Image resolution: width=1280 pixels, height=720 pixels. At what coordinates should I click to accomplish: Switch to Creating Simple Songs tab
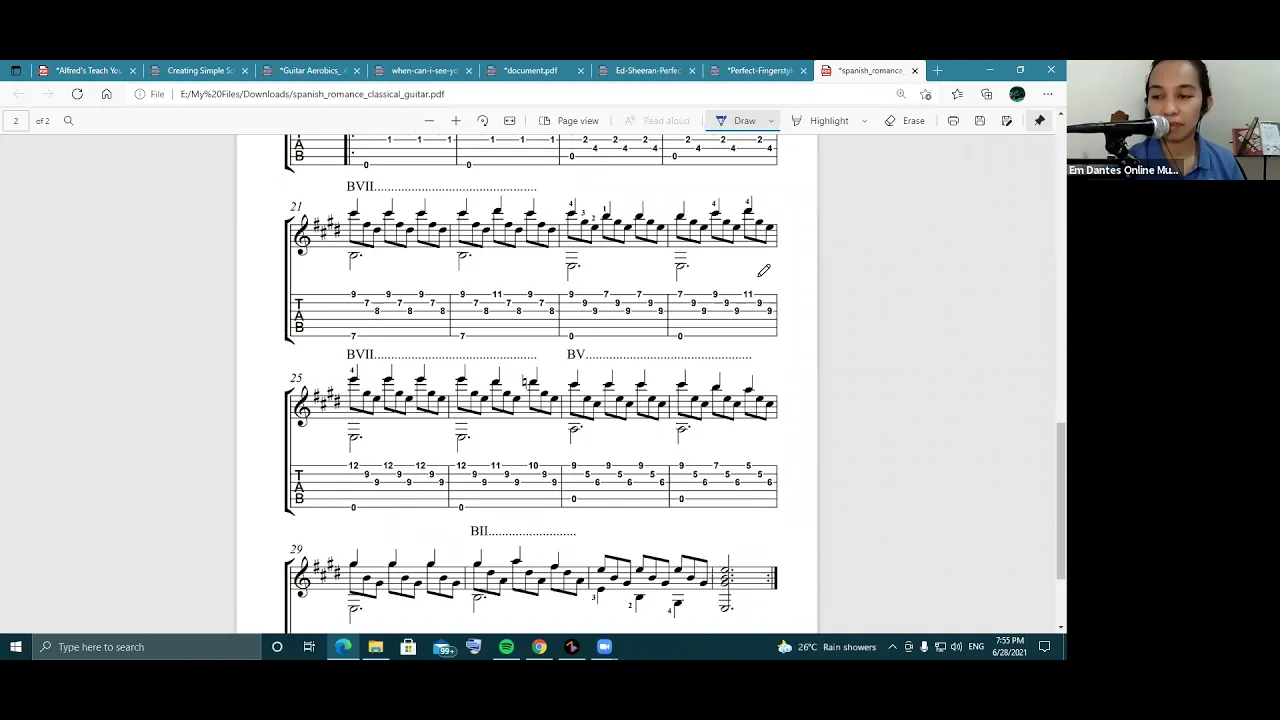(x=200, y=71)
